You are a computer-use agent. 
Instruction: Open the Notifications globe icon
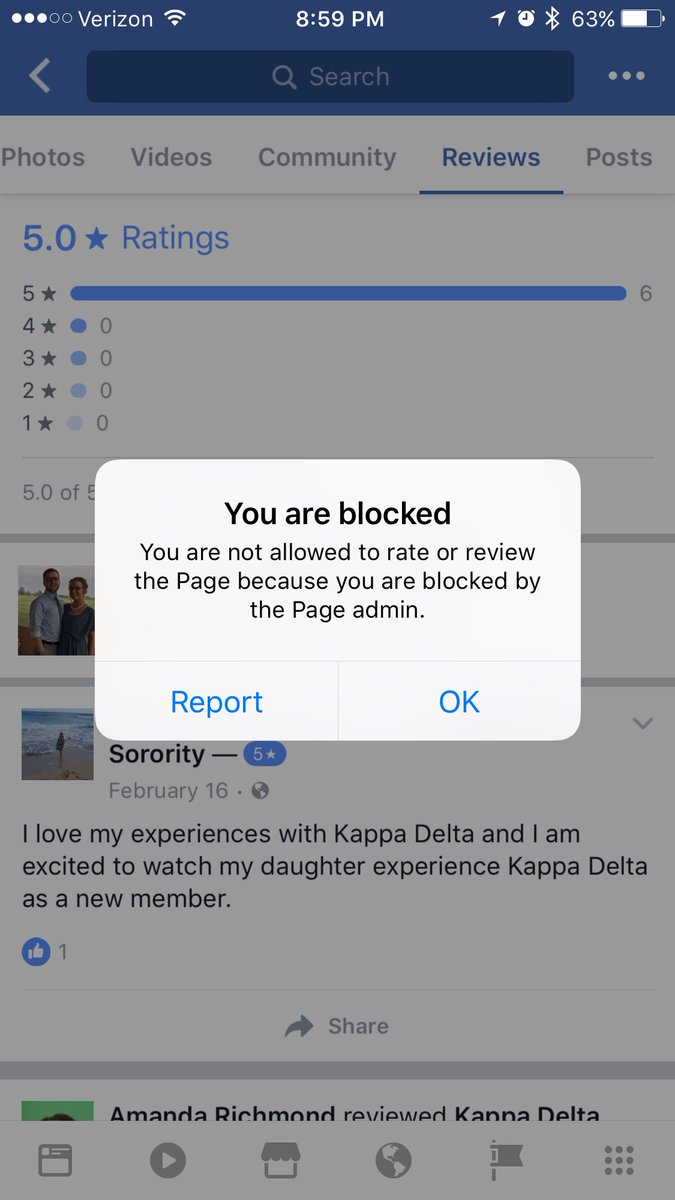tap(393, 1160)
